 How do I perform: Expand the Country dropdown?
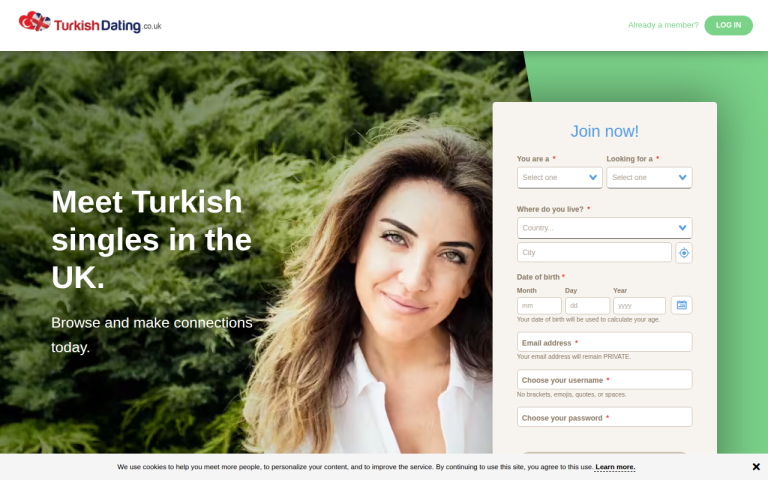point(604,228)
